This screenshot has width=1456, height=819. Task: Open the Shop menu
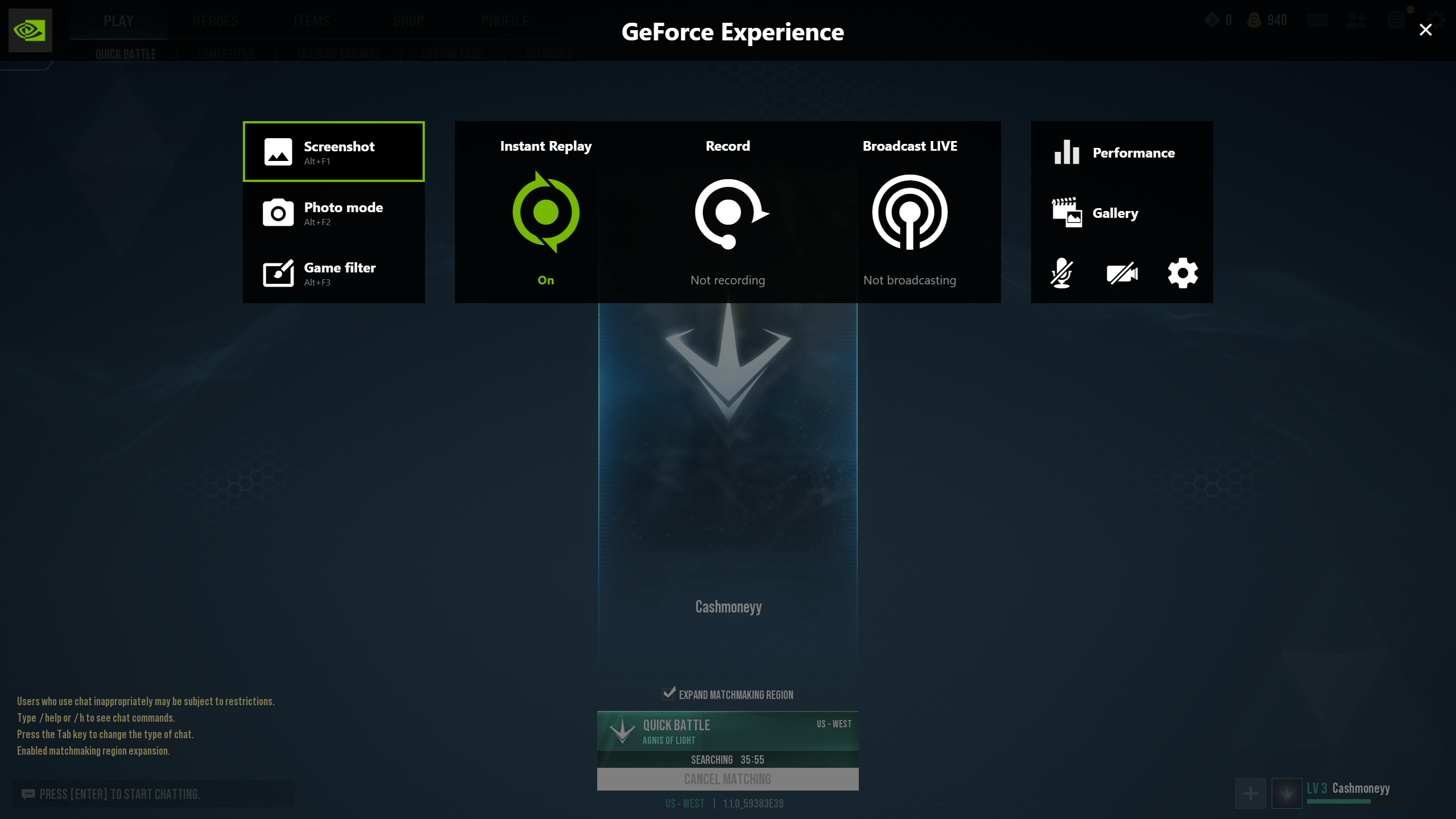point(408,20)
